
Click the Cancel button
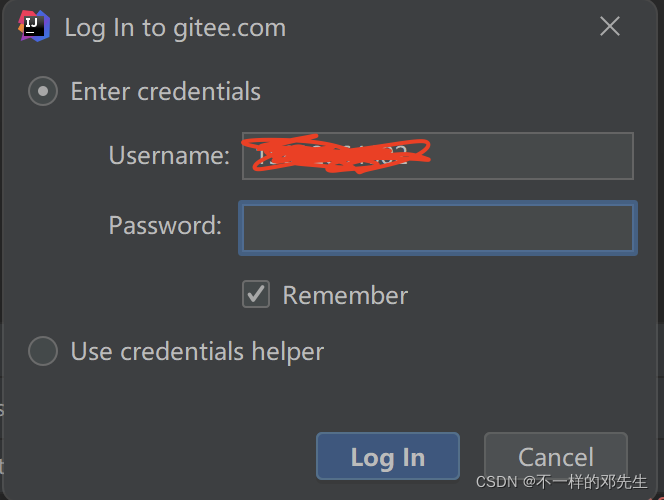click(x=556, y=456)
